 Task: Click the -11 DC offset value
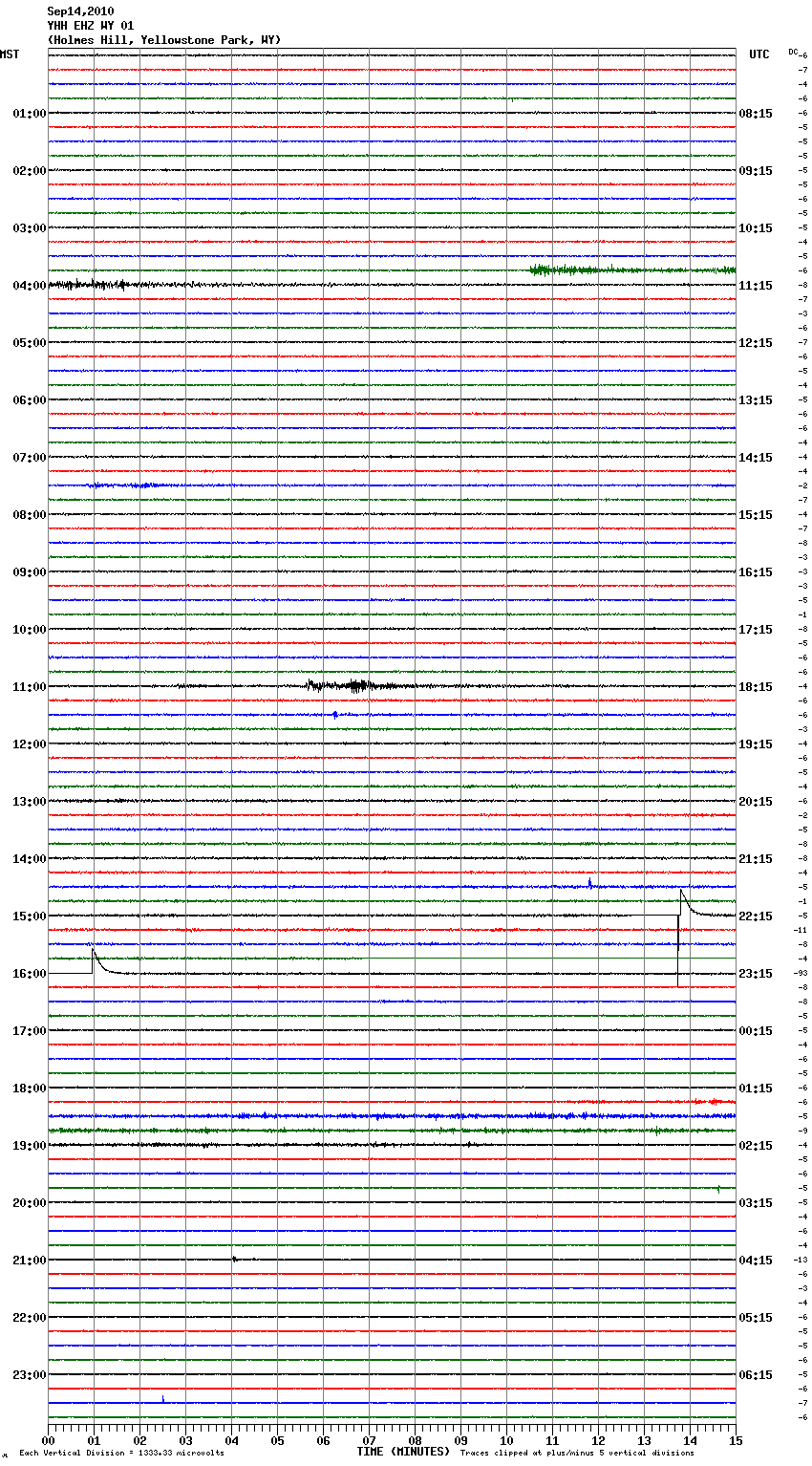coord(801,930)
